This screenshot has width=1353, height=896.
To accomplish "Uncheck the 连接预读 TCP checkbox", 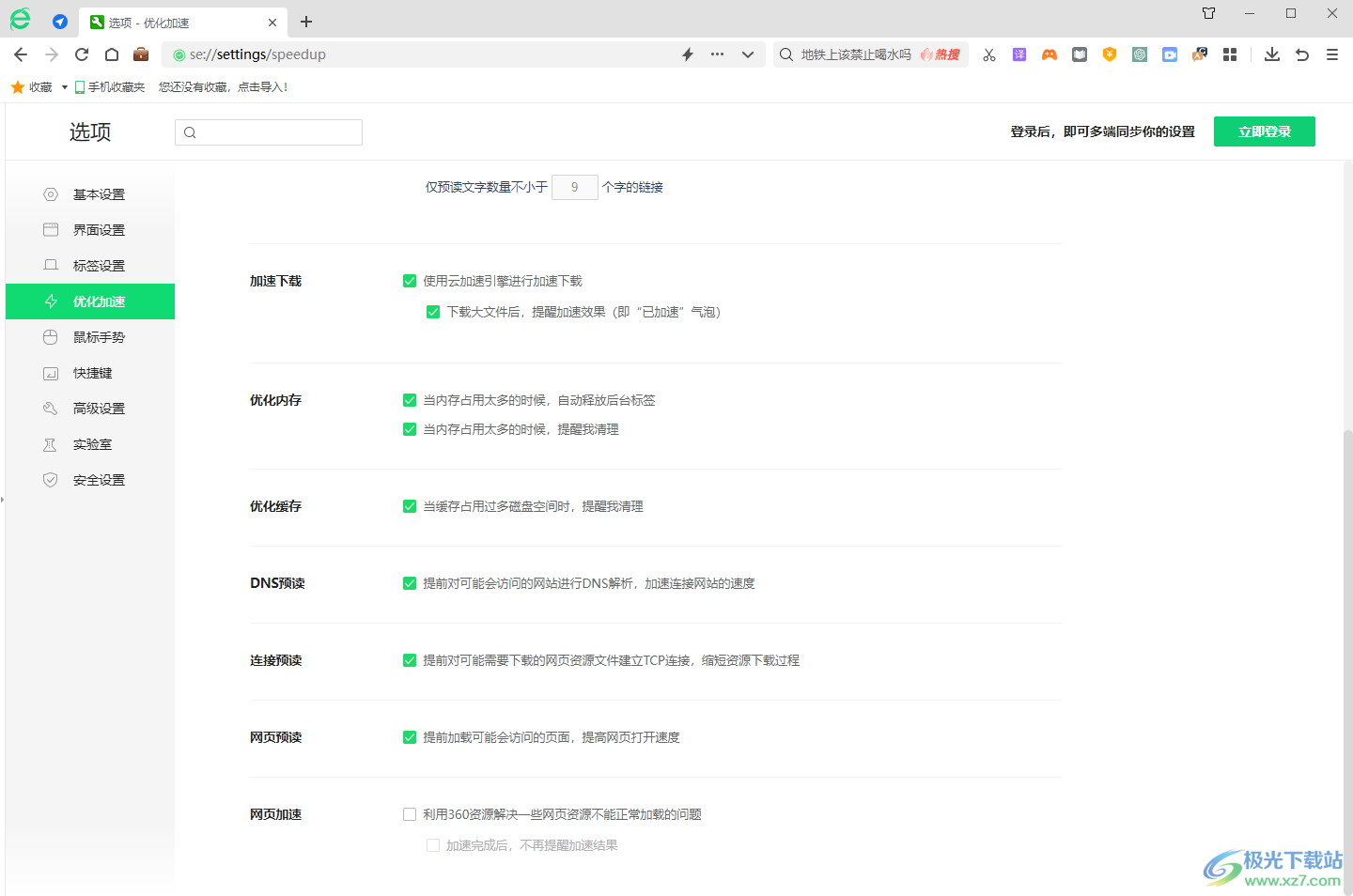I will pos(410,660).
